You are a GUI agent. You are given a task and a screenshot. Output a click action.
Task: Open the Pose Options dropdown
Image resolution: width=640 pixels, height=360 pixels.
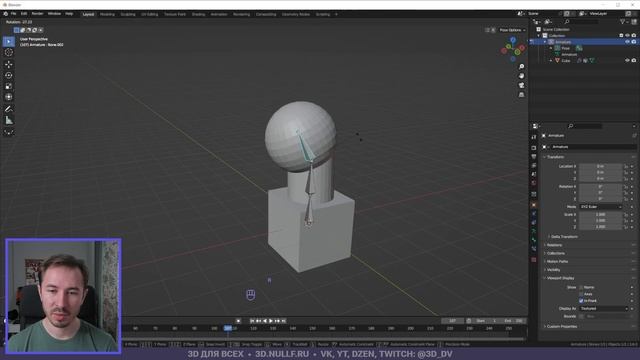point(512,30)
